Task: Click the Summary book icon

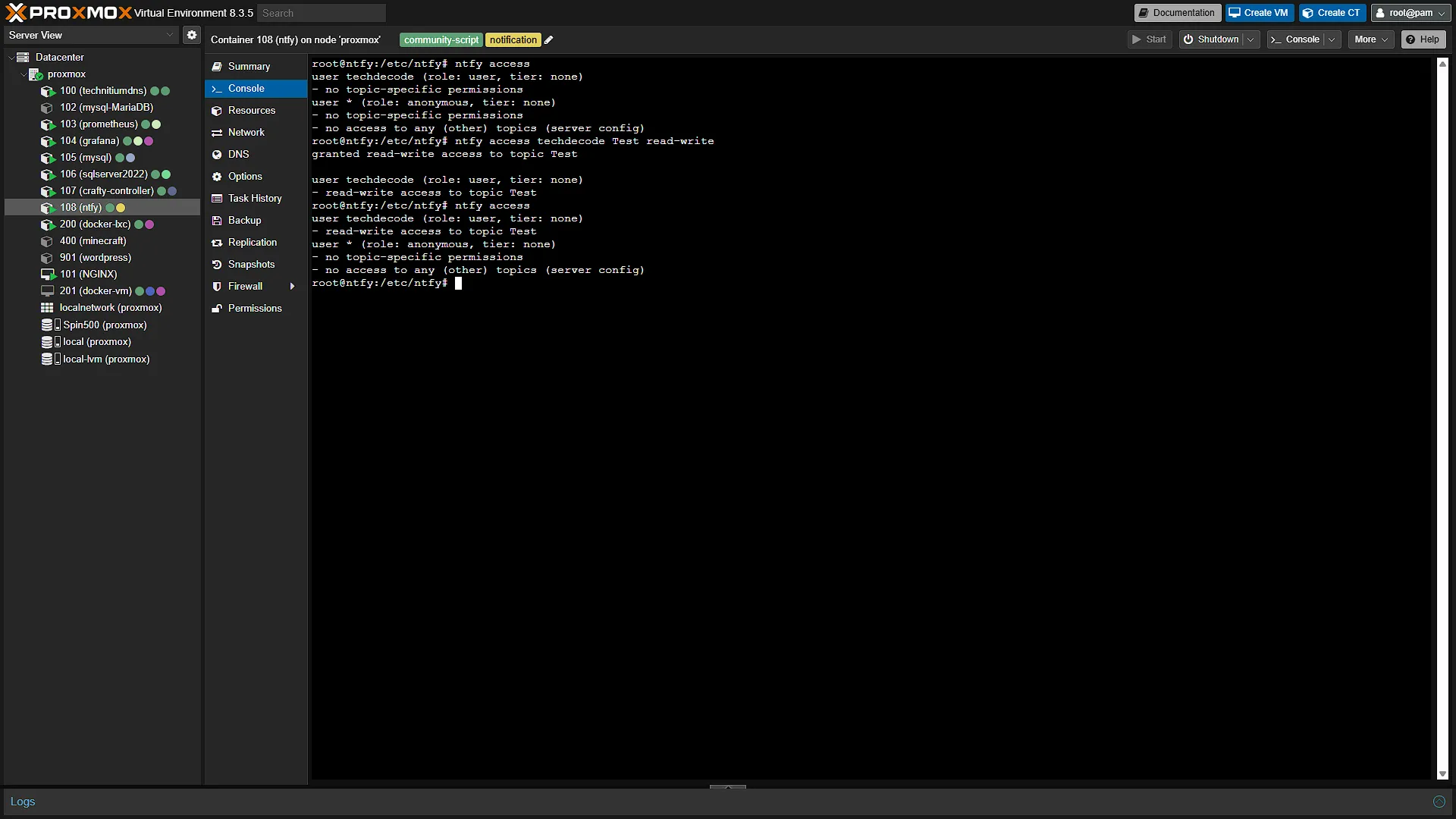Action: point(217,67)
